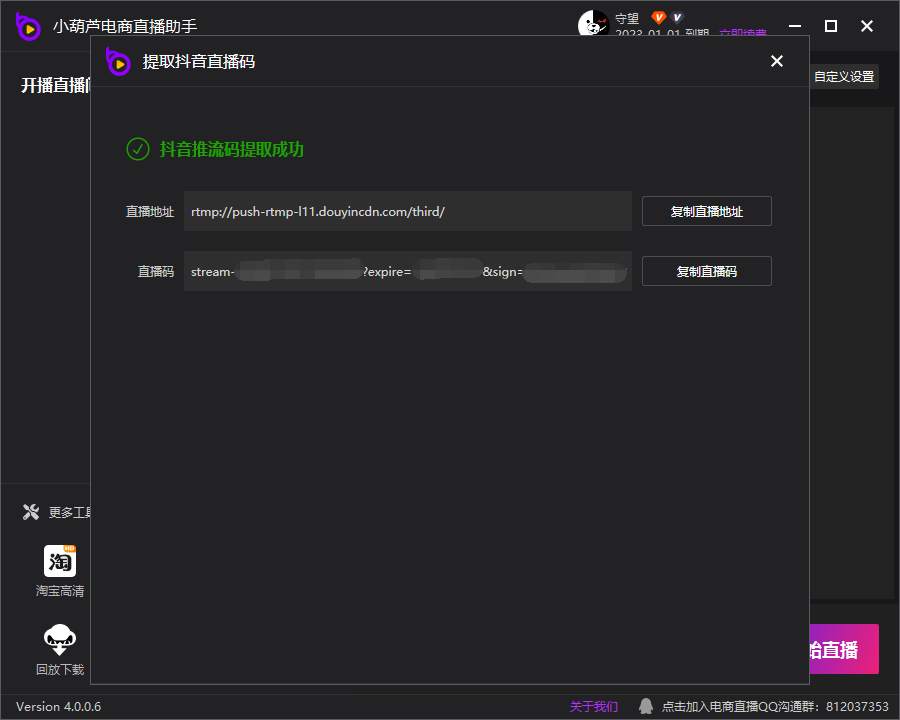This screenshot has width=900, height=720.
Task: Maximize the main application window
Action: tap(831, 26)
